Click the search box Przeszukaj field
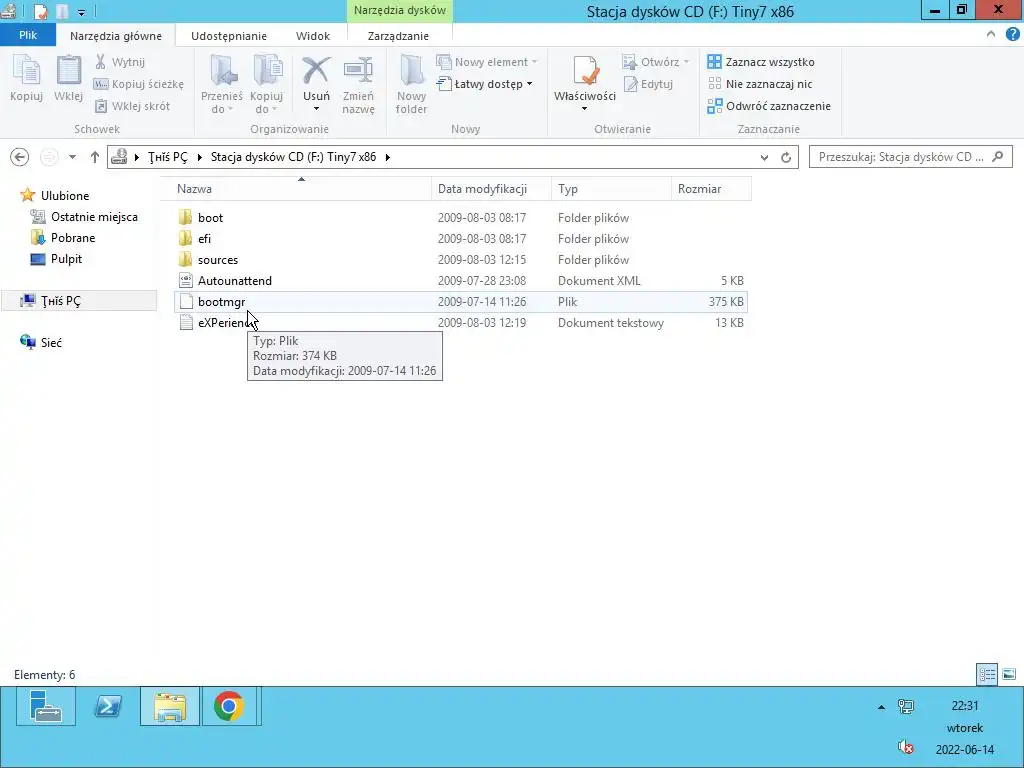 [x=910, y=157]
